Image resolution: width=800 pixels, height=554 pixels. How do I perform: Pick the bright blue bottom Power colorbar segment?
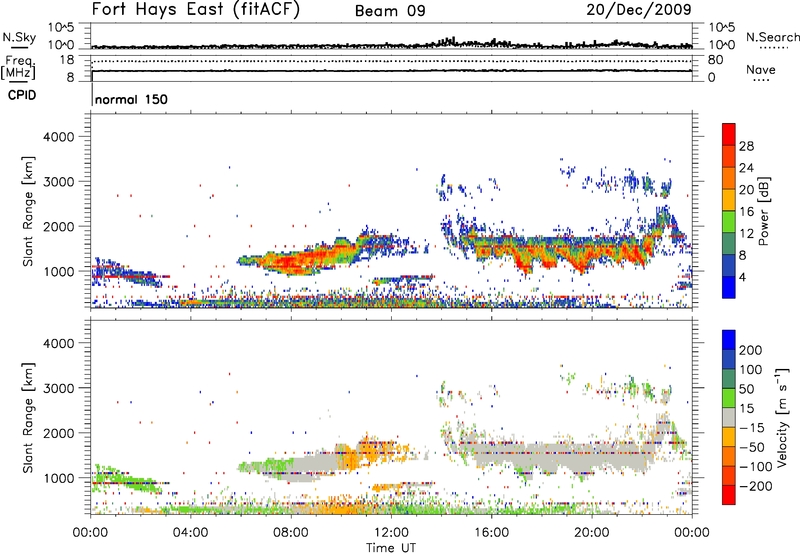click(729, 287)
